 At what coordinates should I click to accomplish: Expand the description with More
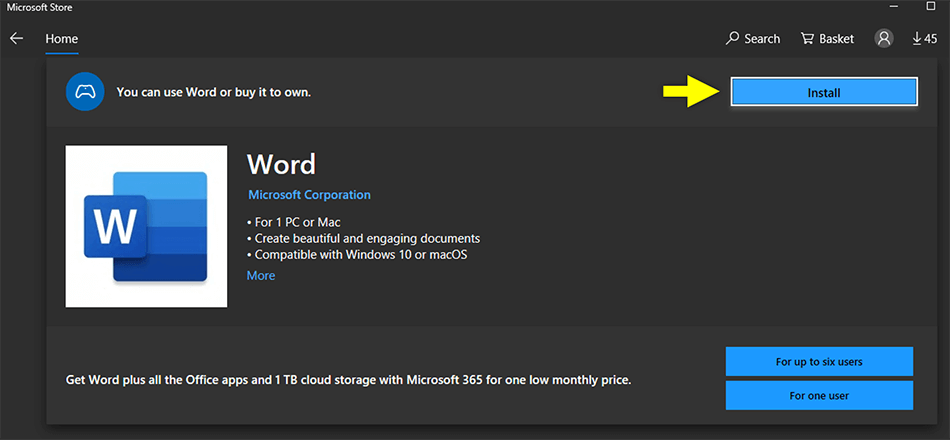coord(261,276)
